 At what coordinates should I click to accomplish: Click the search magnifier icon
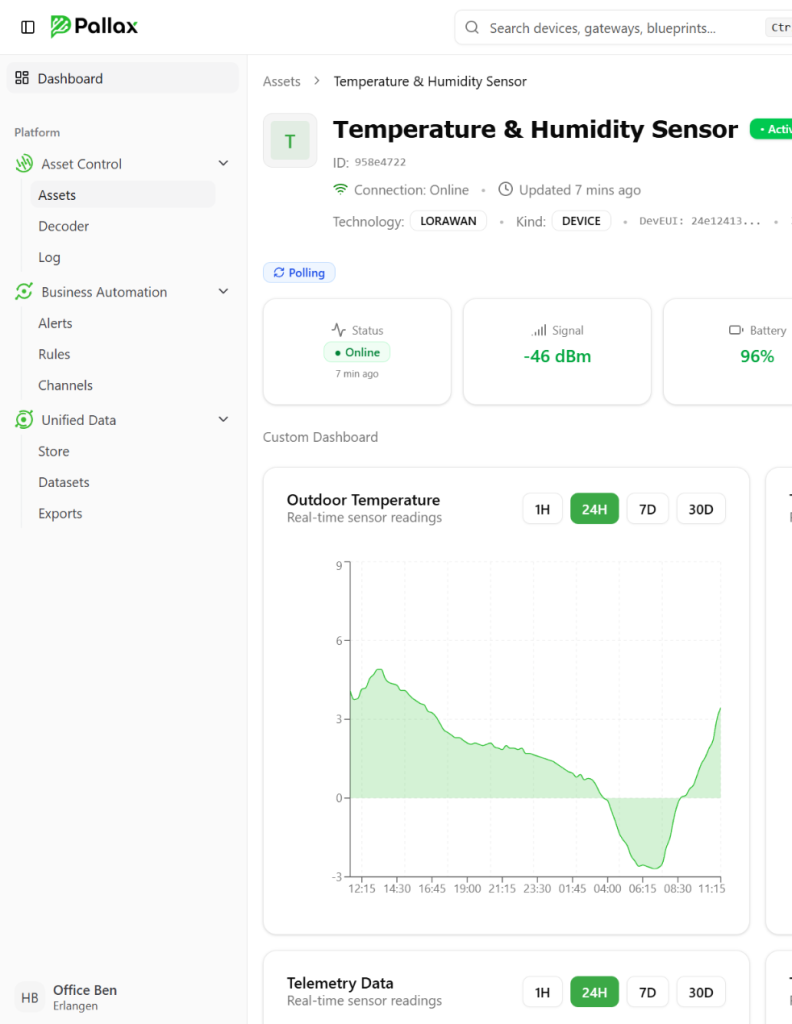point(472,28)
